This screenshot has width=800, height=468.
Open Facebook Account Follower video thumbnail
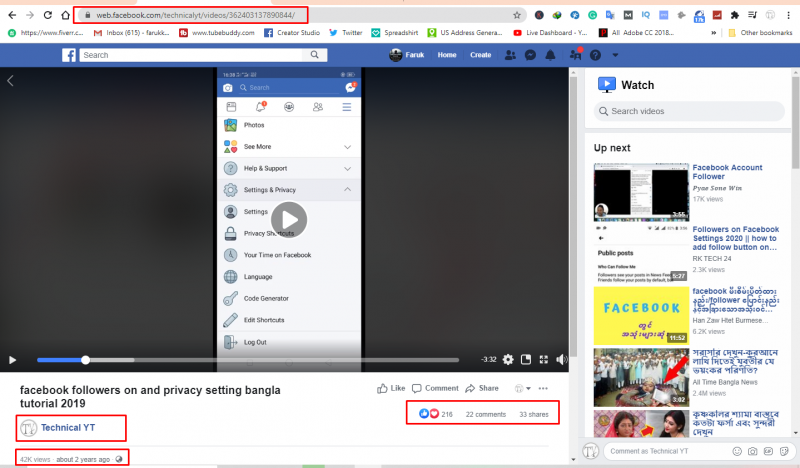click(x=641, y=192)
